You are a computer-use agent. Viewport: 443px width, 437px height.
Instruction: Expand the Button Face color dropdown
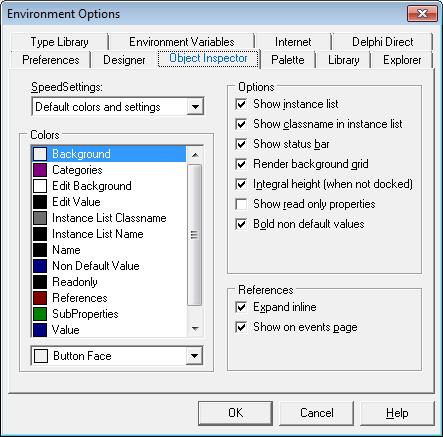(x=194, y=356)
